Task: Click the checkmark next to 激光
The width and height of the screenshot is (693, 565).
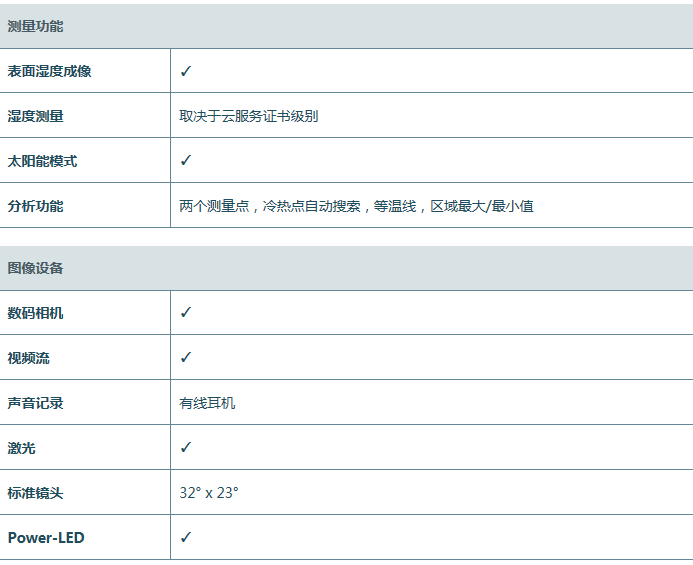Action: click(x=186, y=447)
